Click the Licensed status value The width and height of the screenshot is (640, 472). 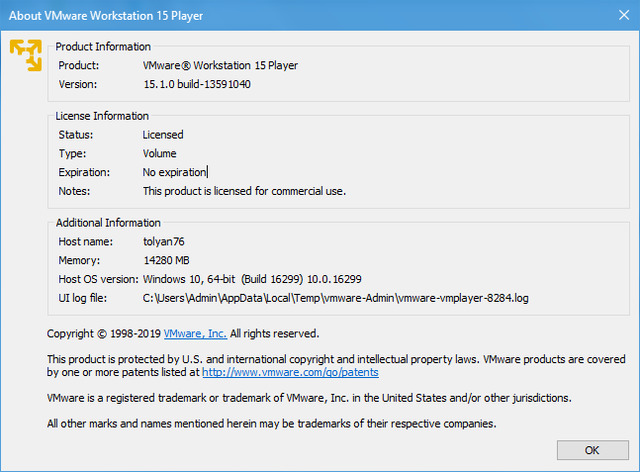(163, 135)
